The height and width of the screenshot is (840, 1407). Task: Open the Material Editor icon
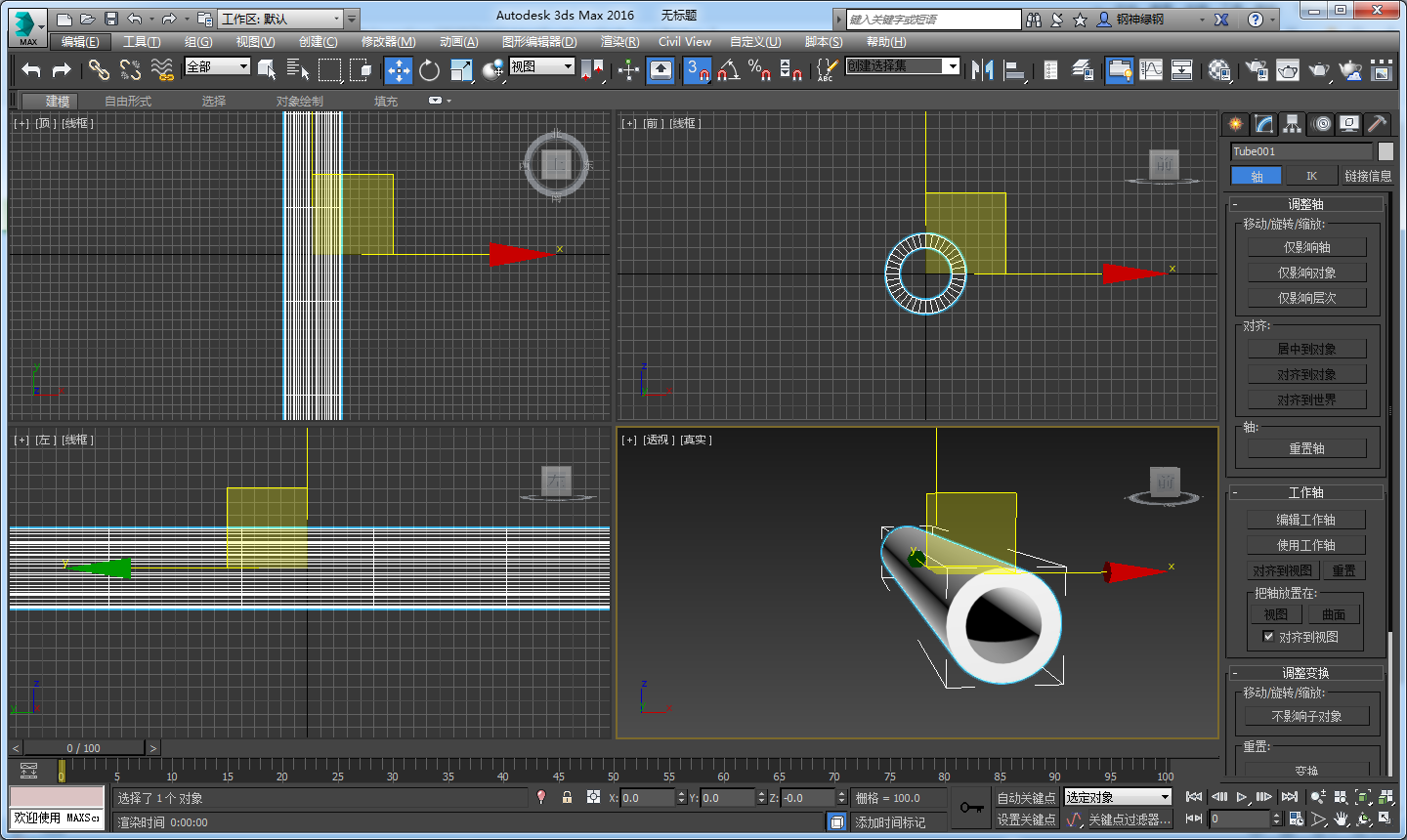(x=1219, y=69)
